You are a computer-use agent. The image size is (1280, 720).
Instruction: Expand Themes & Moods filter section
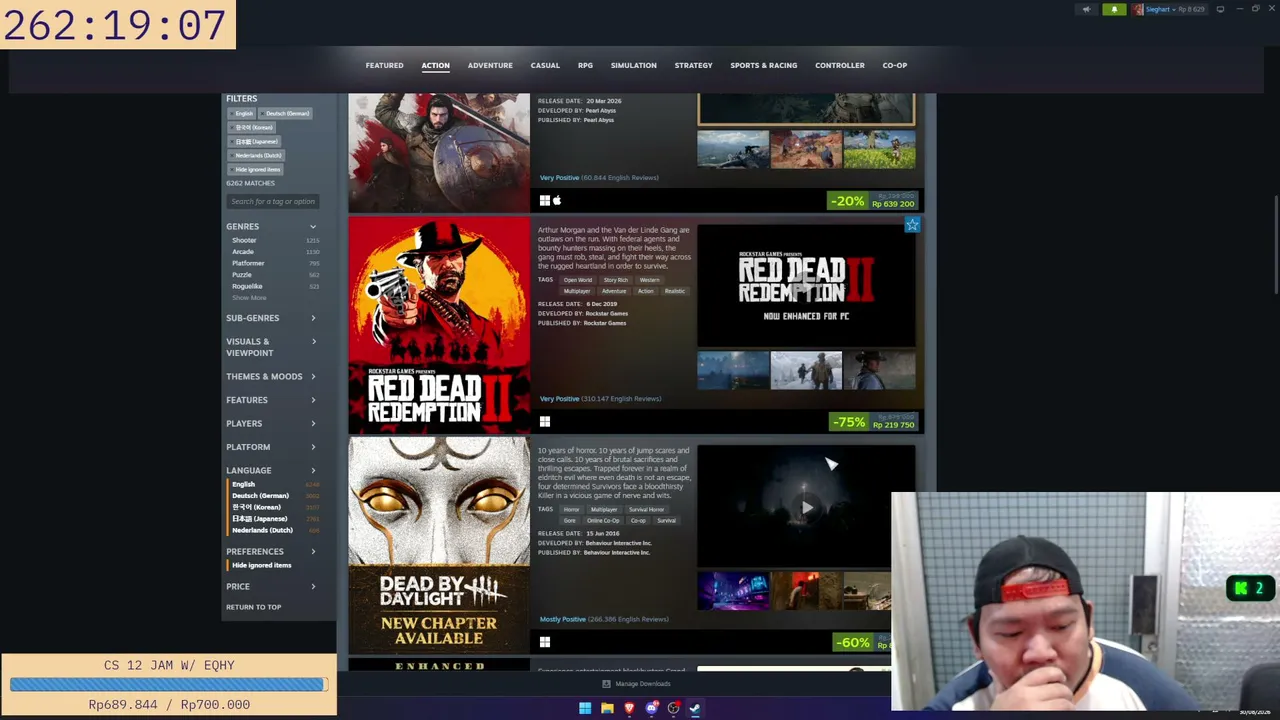tap(271, 377)
